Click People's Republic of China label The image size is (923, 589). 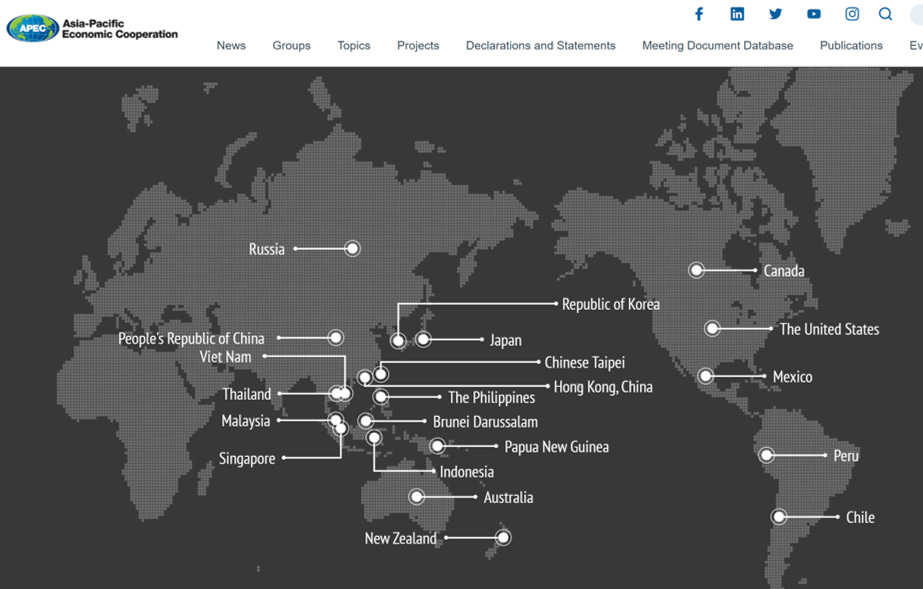pyautogui.click(x=191, y=338)
